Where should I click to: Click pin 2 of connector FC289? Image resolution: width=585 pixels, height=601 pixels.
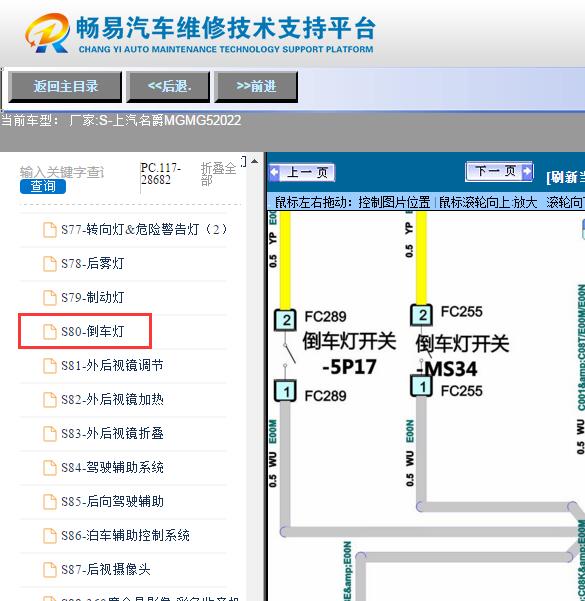(x=286, y=320)
